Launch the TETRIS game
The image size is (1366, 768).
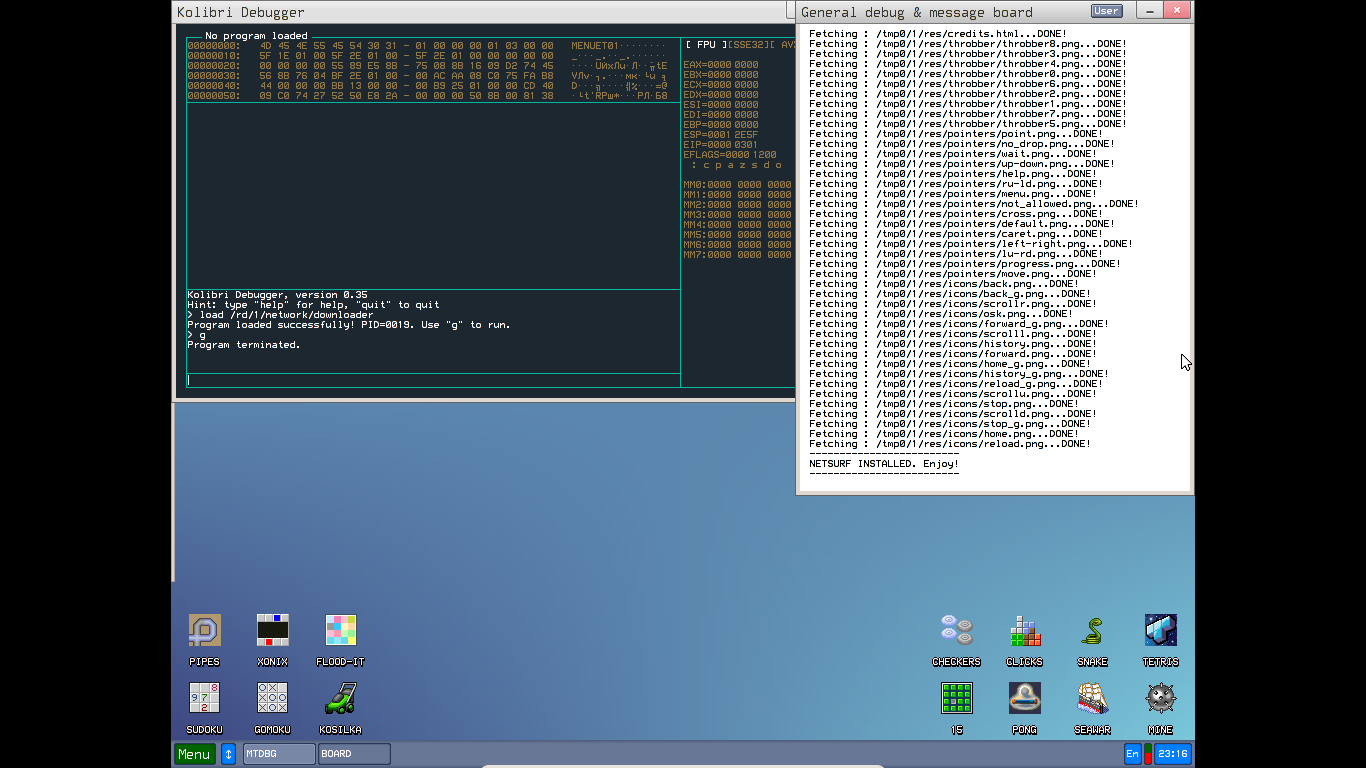point(1160,632)
